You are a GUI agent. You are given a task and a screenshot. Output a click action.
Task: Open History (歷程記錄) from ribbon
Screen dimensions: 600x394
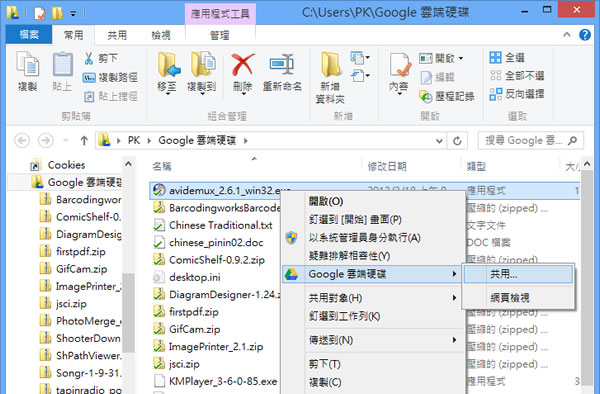click(x=447, y=96)
